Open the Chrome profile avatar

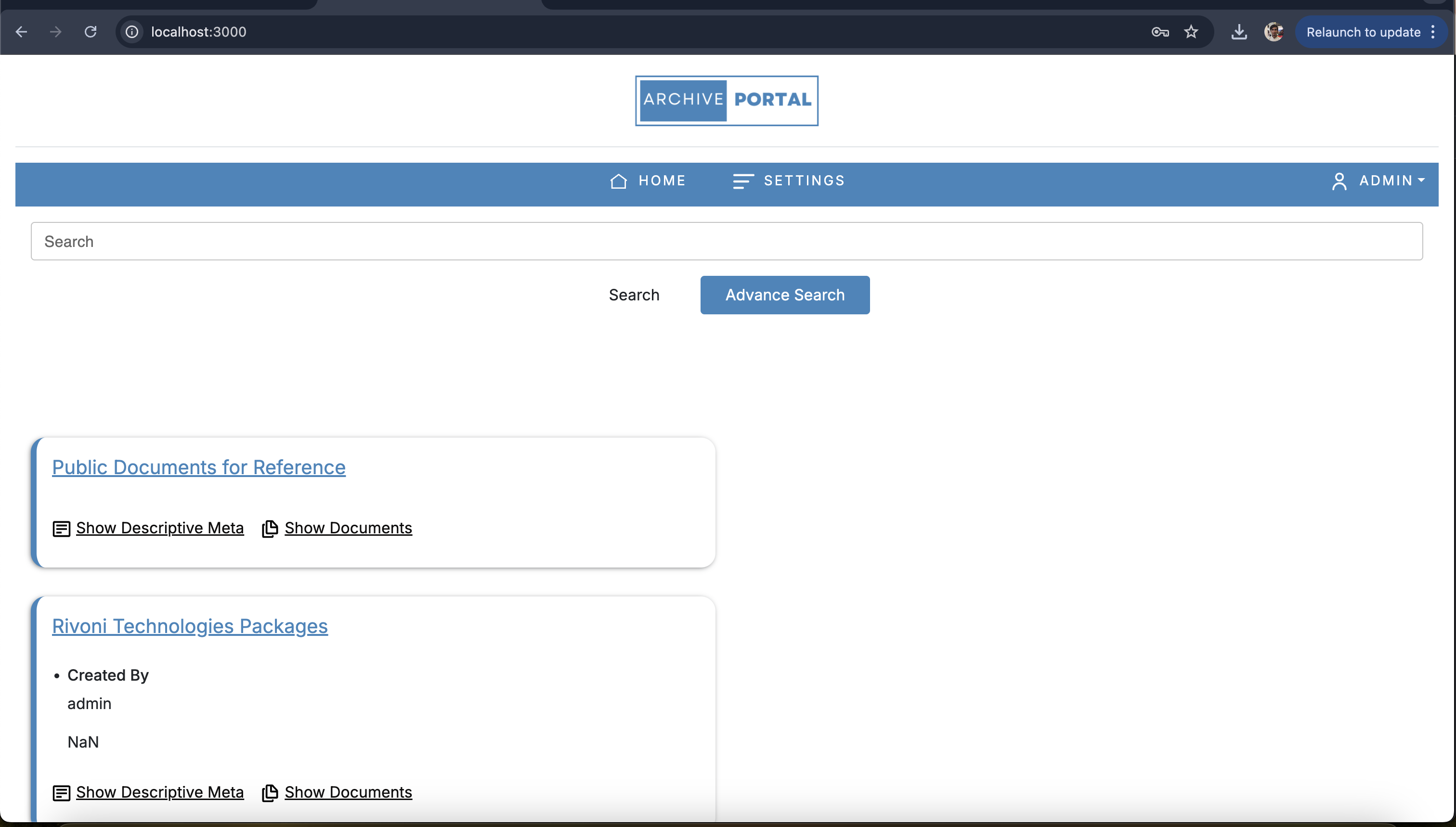(x=1274, y=32)
